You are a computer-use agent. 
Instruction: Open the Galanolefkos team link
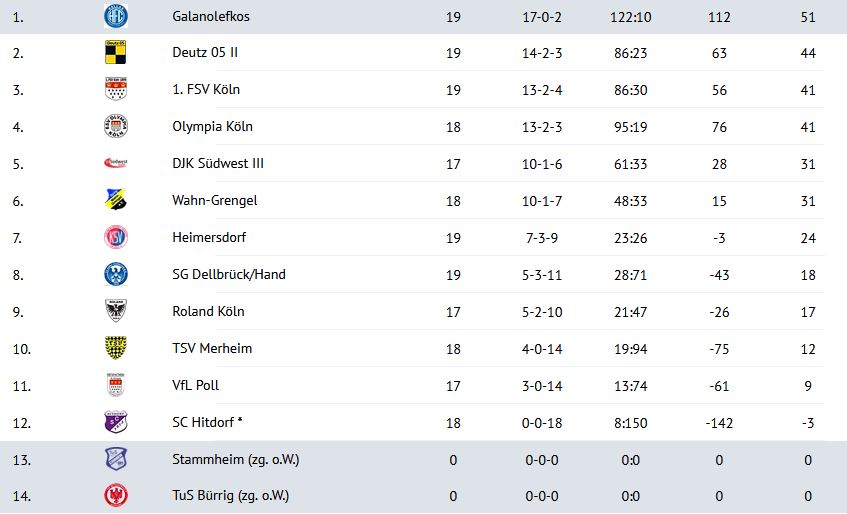(211, 17)
